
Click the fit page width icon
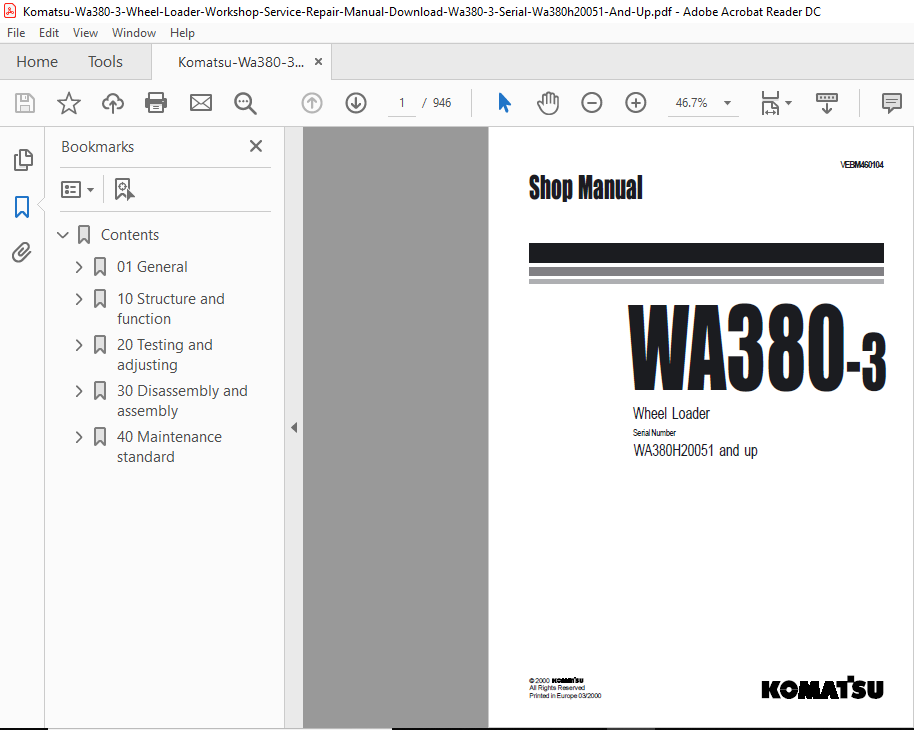click(771, 103)
